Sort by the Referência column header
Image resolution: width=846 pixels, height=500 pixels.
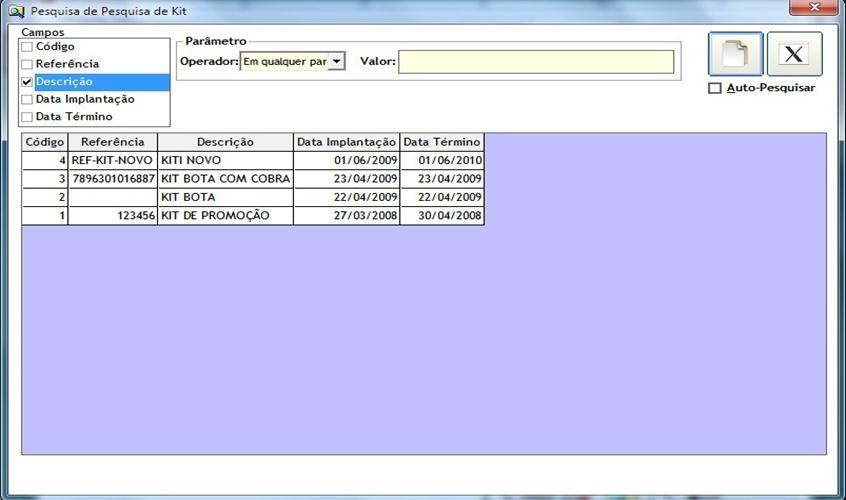(x=113, y=142)
